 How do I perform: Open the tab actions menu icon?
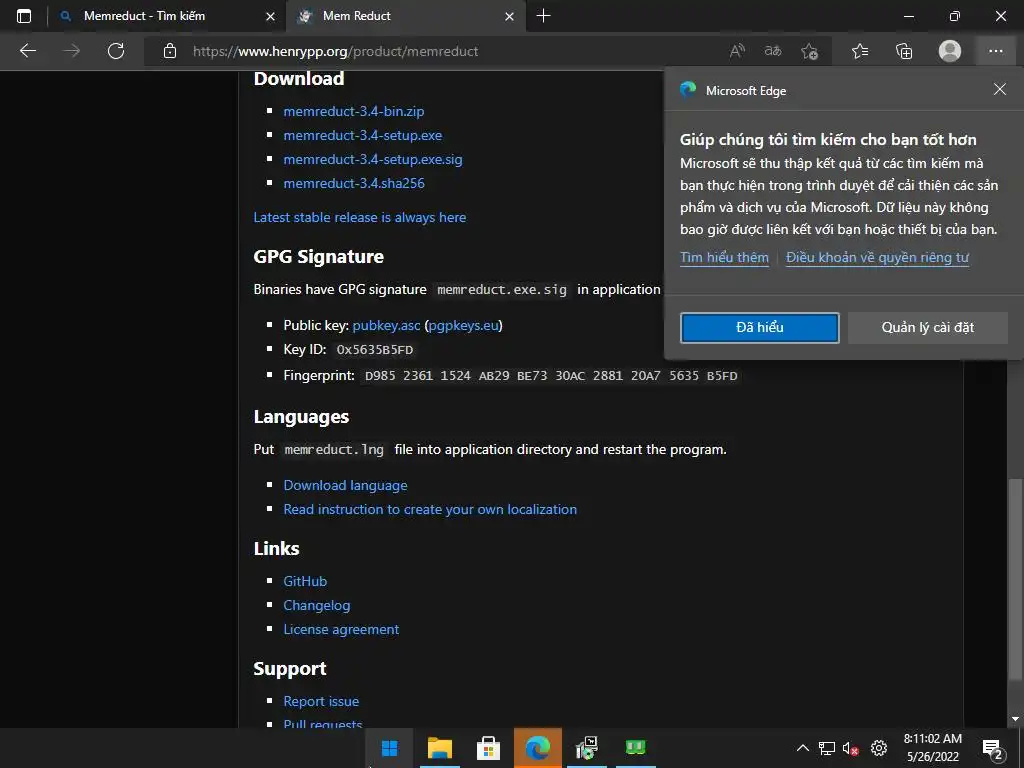(24, 16)
